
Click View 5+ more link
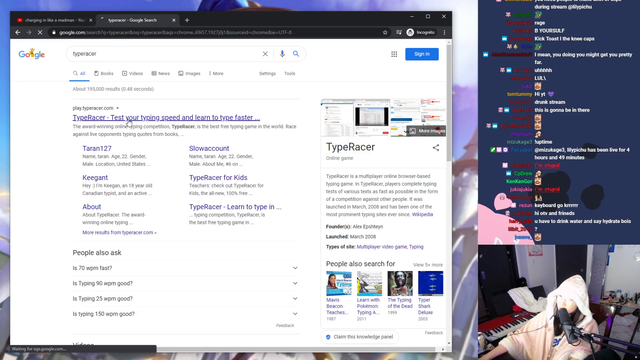[x=428, y=265]
